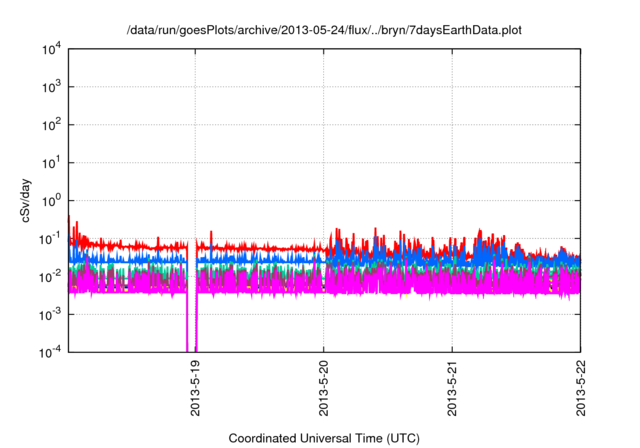Click the 10^-2 y-axis tick label
The image size is (640, 448).
click(50, 277)
